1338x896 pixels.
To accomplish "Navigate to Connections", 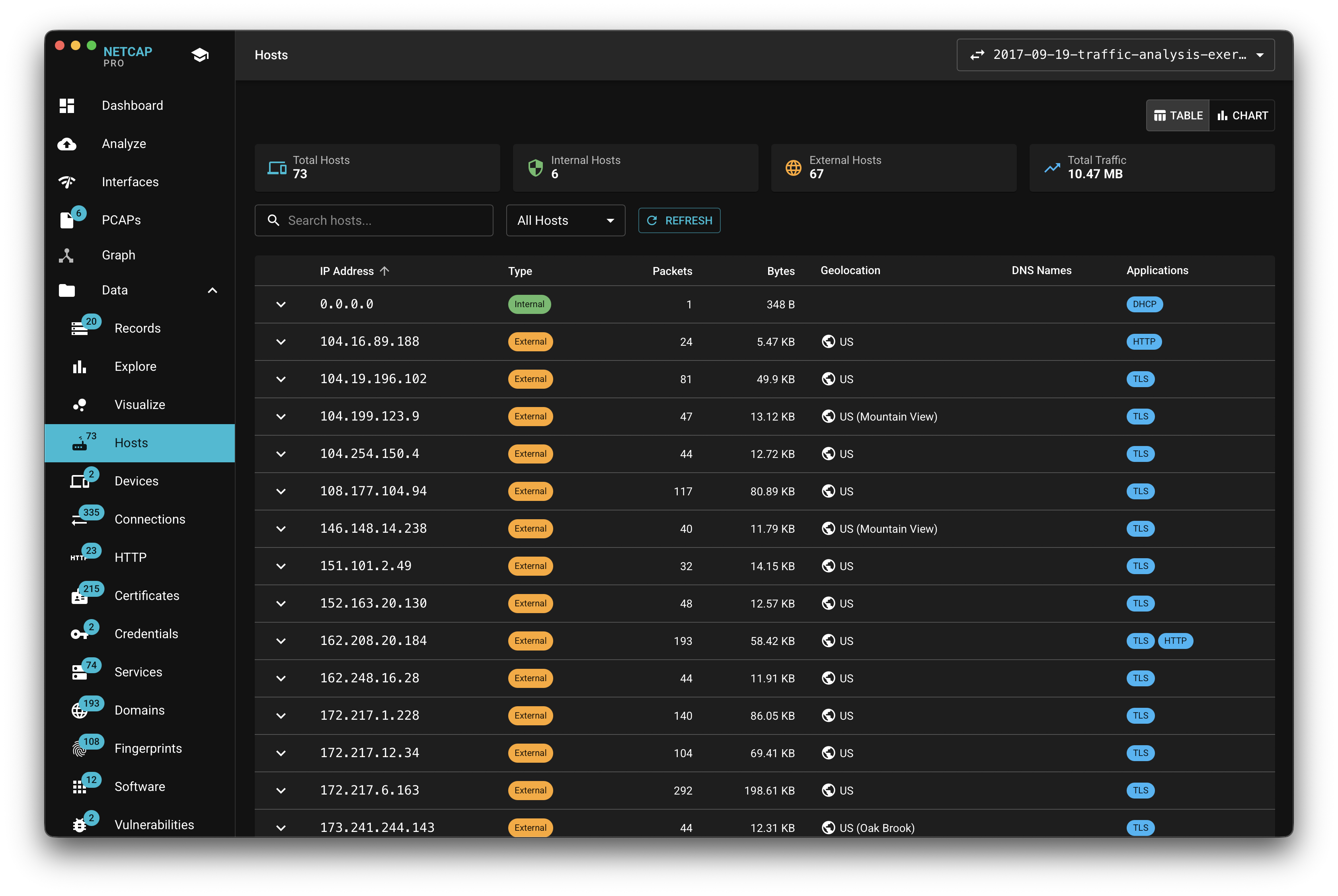I will [139, 520].
